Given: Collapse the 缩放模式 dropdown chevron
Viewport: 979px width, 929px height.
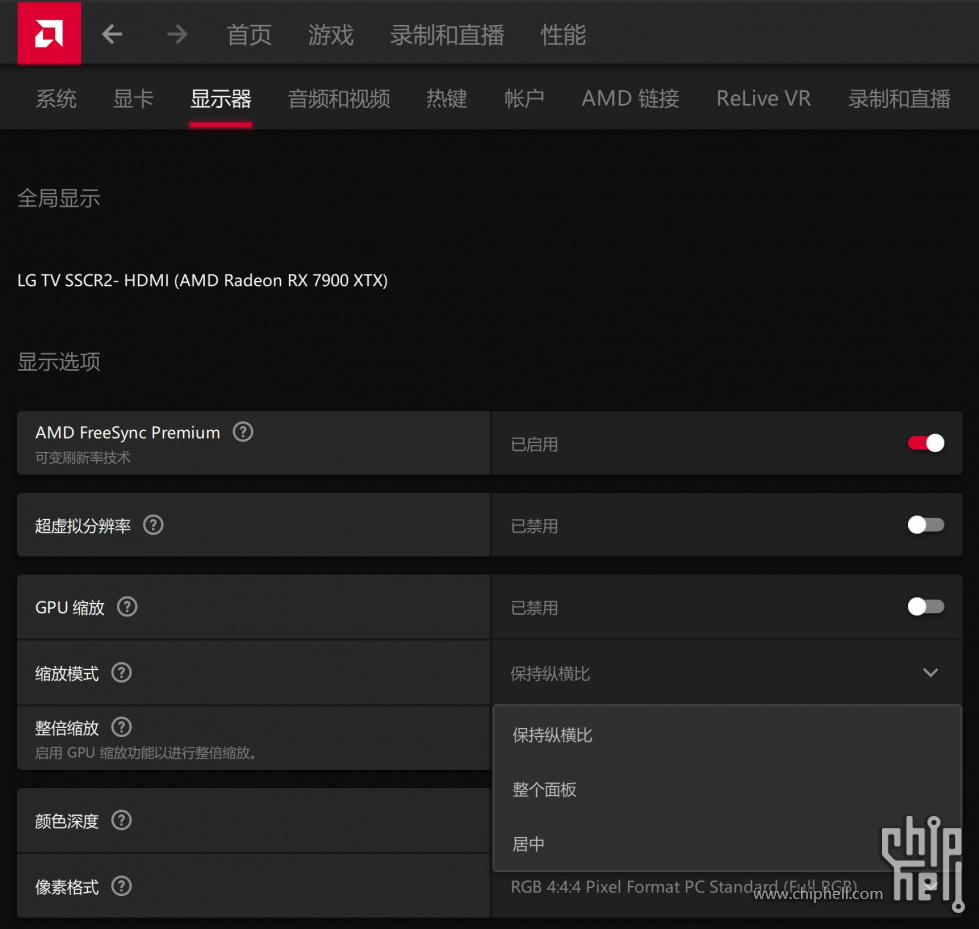Looking at the screenshot, I should [930, 672].
